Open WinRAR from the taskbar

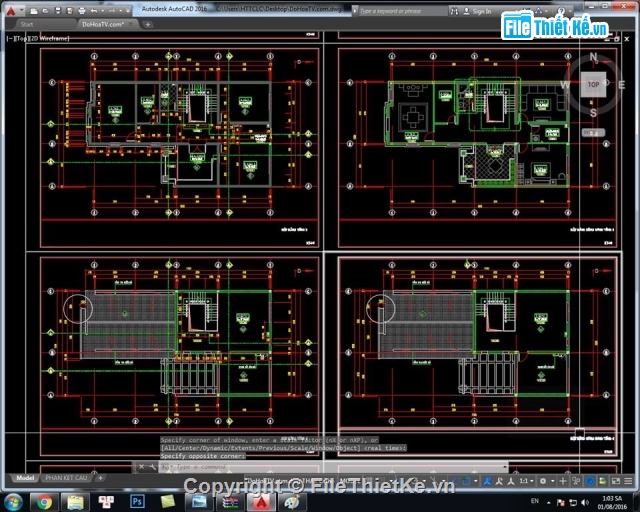tap(231, 502)
